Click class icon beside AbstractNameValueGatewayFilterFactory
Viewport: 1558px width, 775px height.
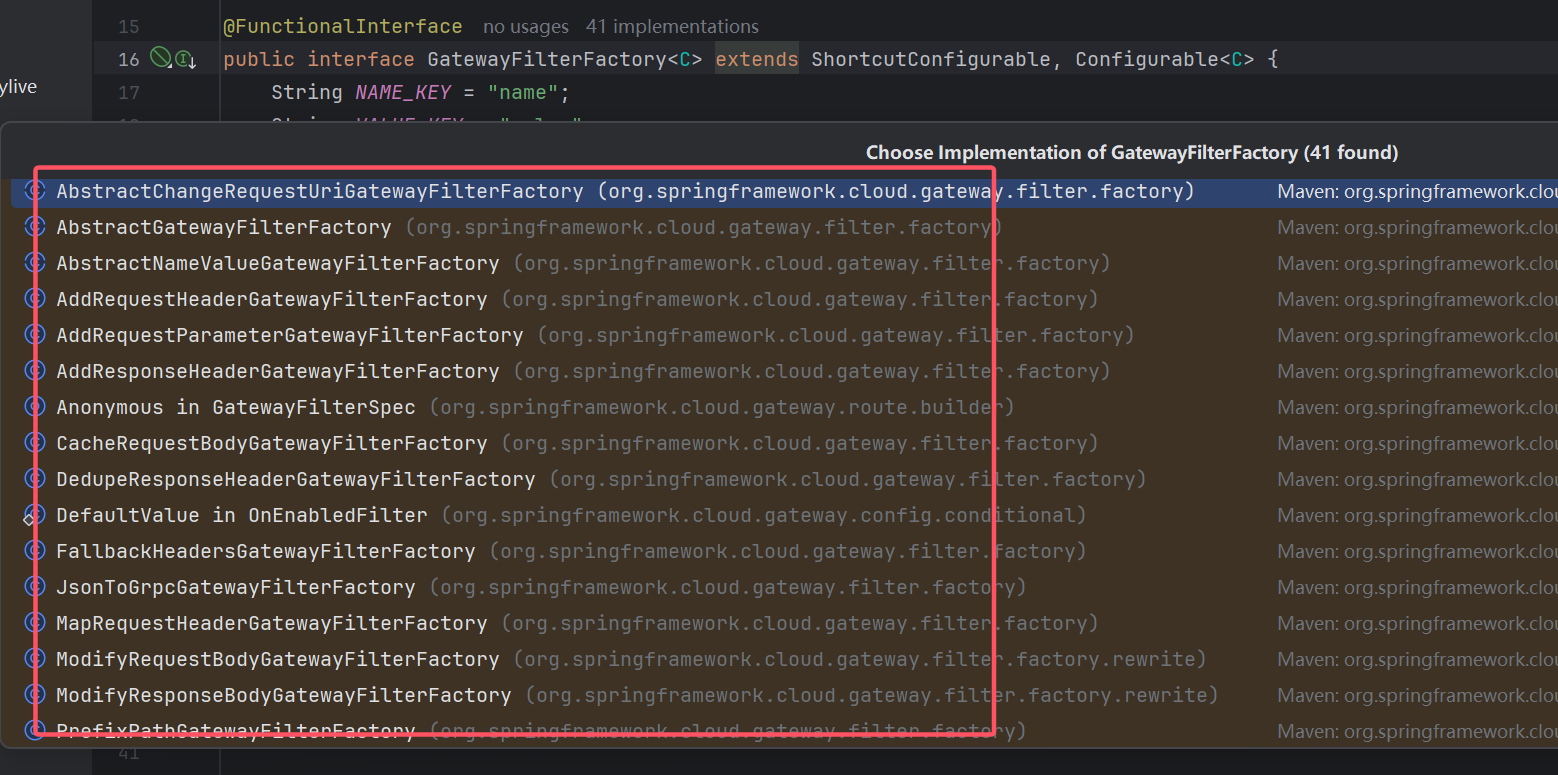tap(35, 263)
